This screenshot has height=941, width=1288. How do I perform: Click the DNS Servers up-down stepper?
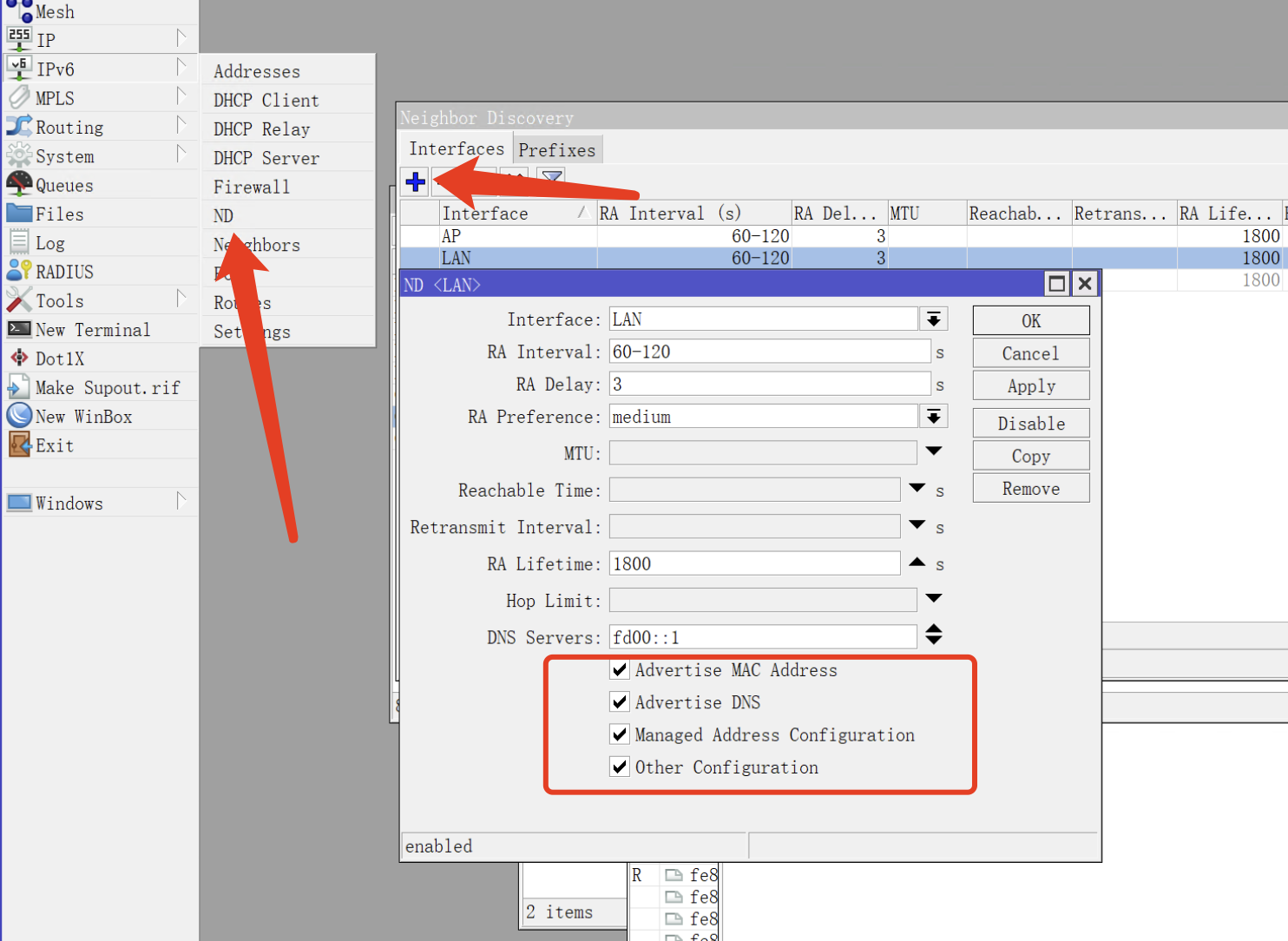(x=933, y=635)
